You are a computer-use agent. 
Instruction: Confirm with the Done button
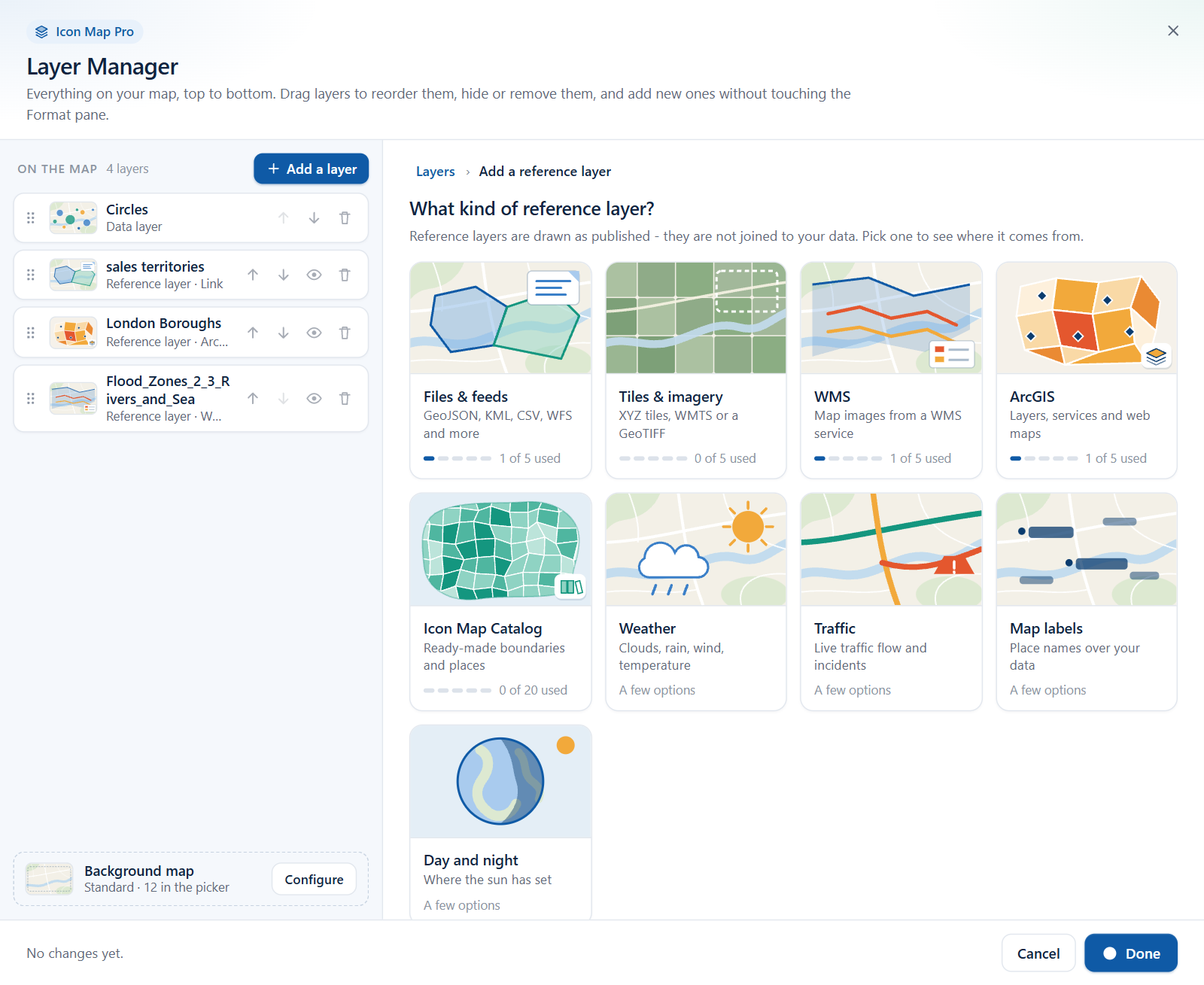(1131, 953)
